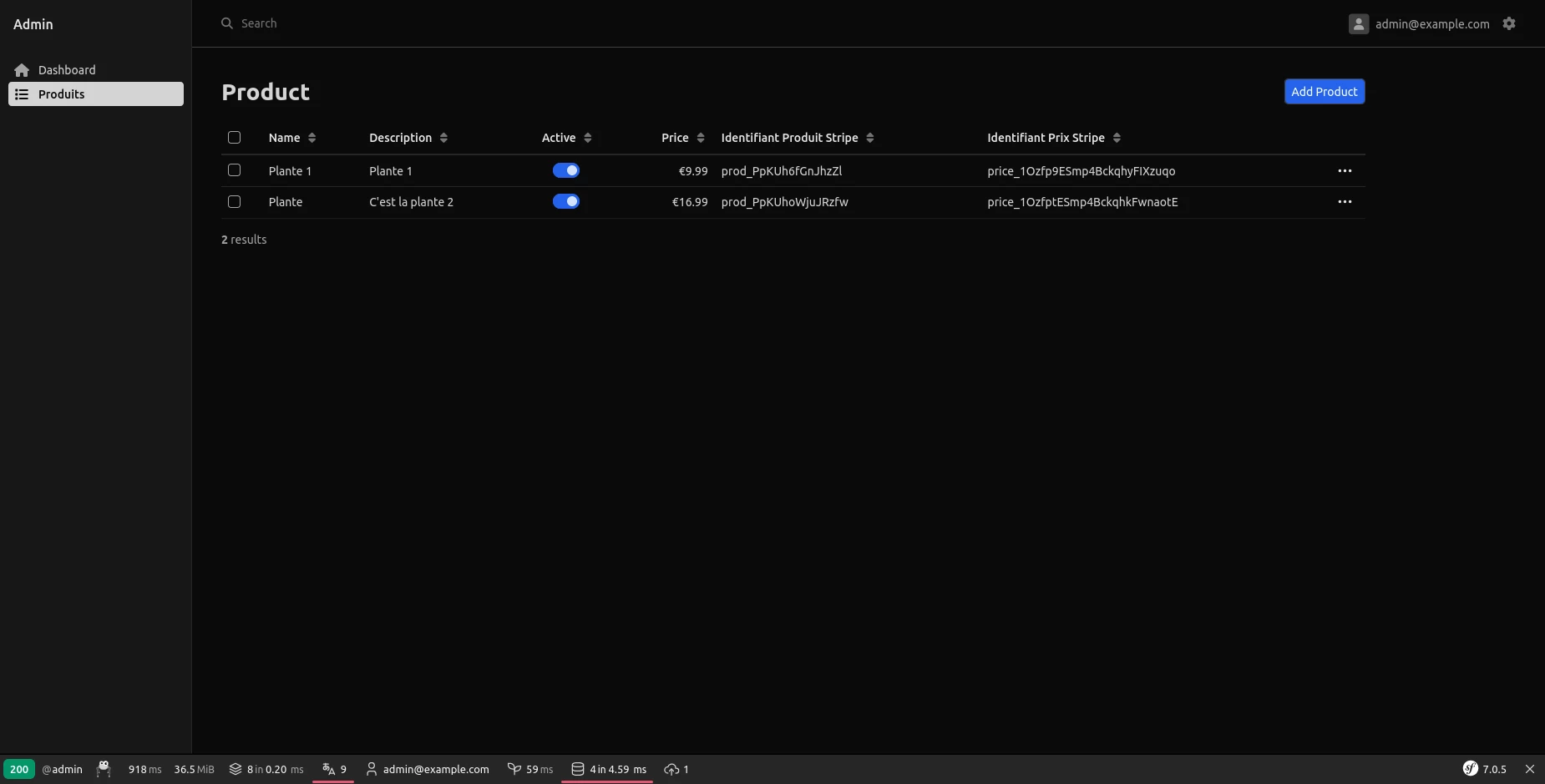Click prod_PpKUhoWjuJRzfw cell
Screen dimensions: 1545x784
tap(785, 202)
